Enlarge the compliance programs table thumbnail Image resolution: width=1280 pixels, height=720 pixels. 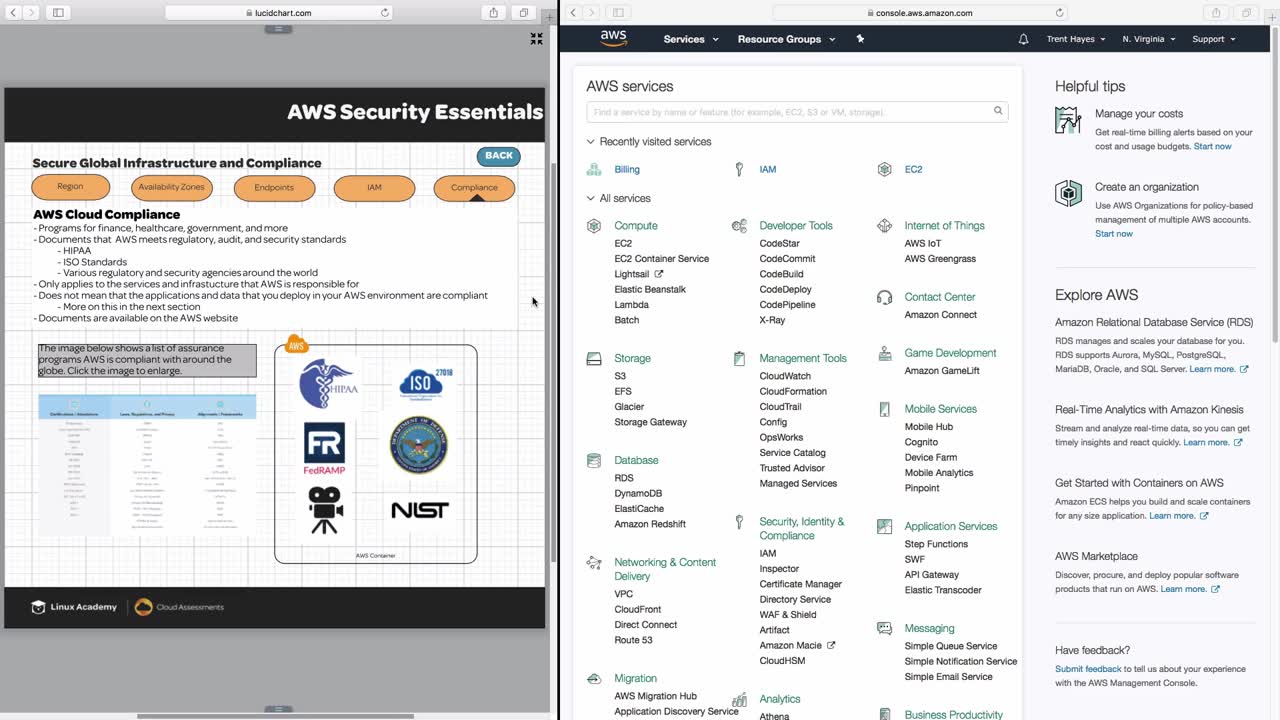(x=147, y=464)
